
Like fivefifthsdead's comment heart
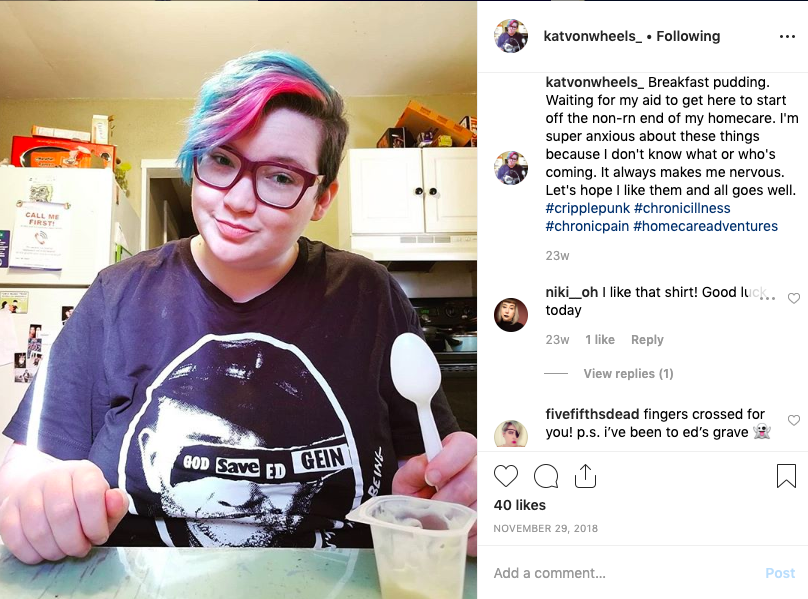[x=794, y=420]
